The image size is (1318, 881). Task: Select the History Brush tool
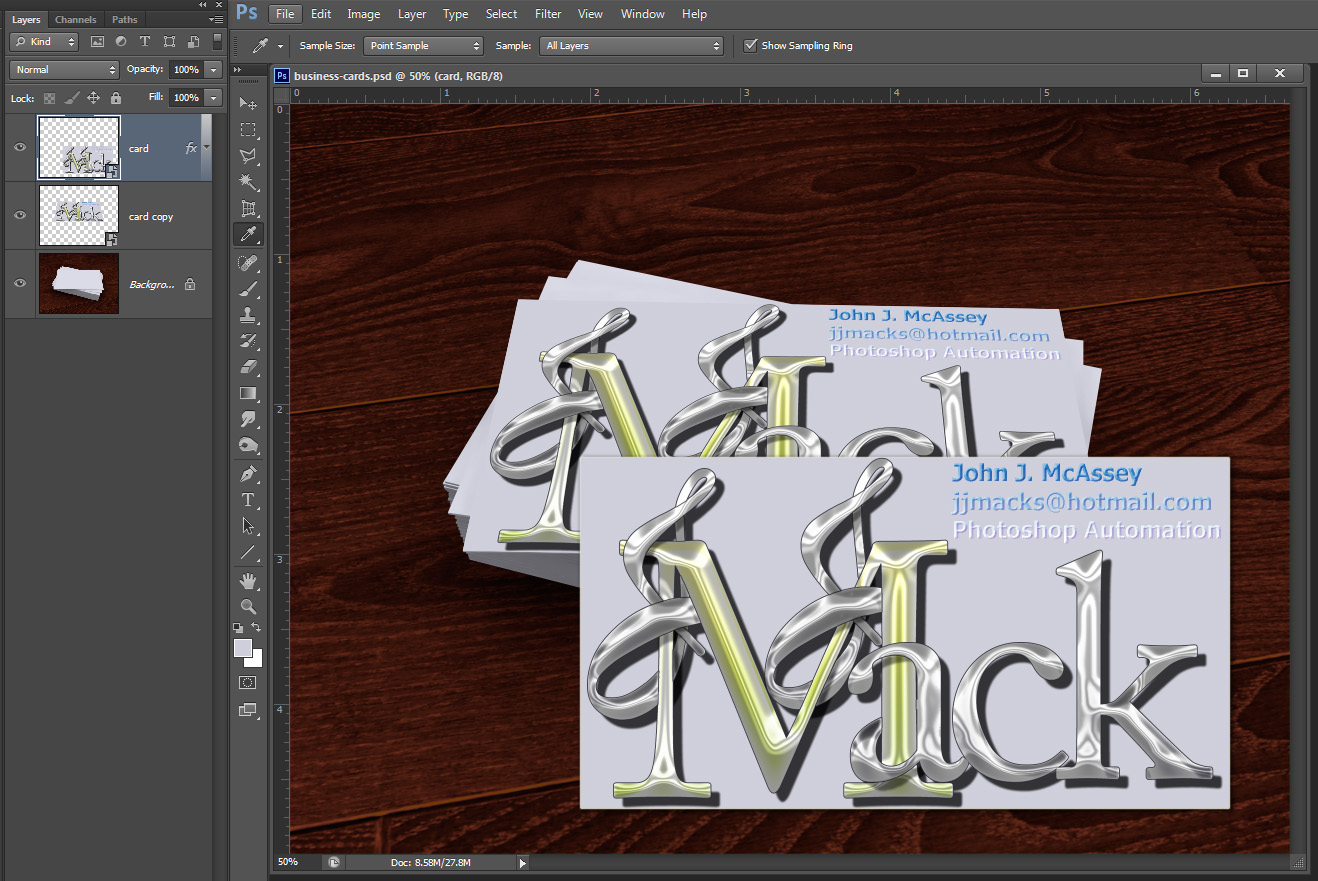coord(248,341)
